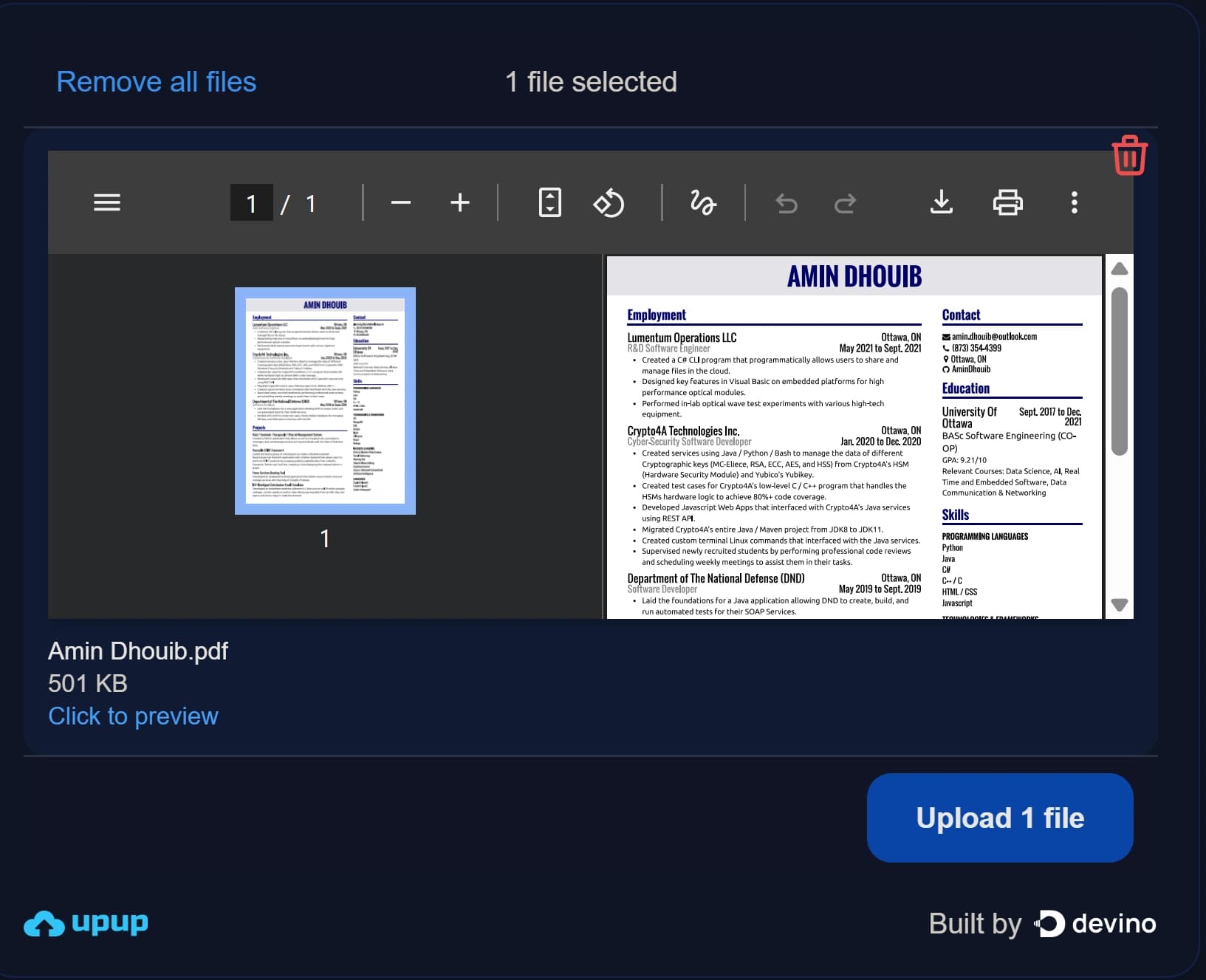1206x980 pixels.
Task: Click the upup logo
Action: coord(86,923)
